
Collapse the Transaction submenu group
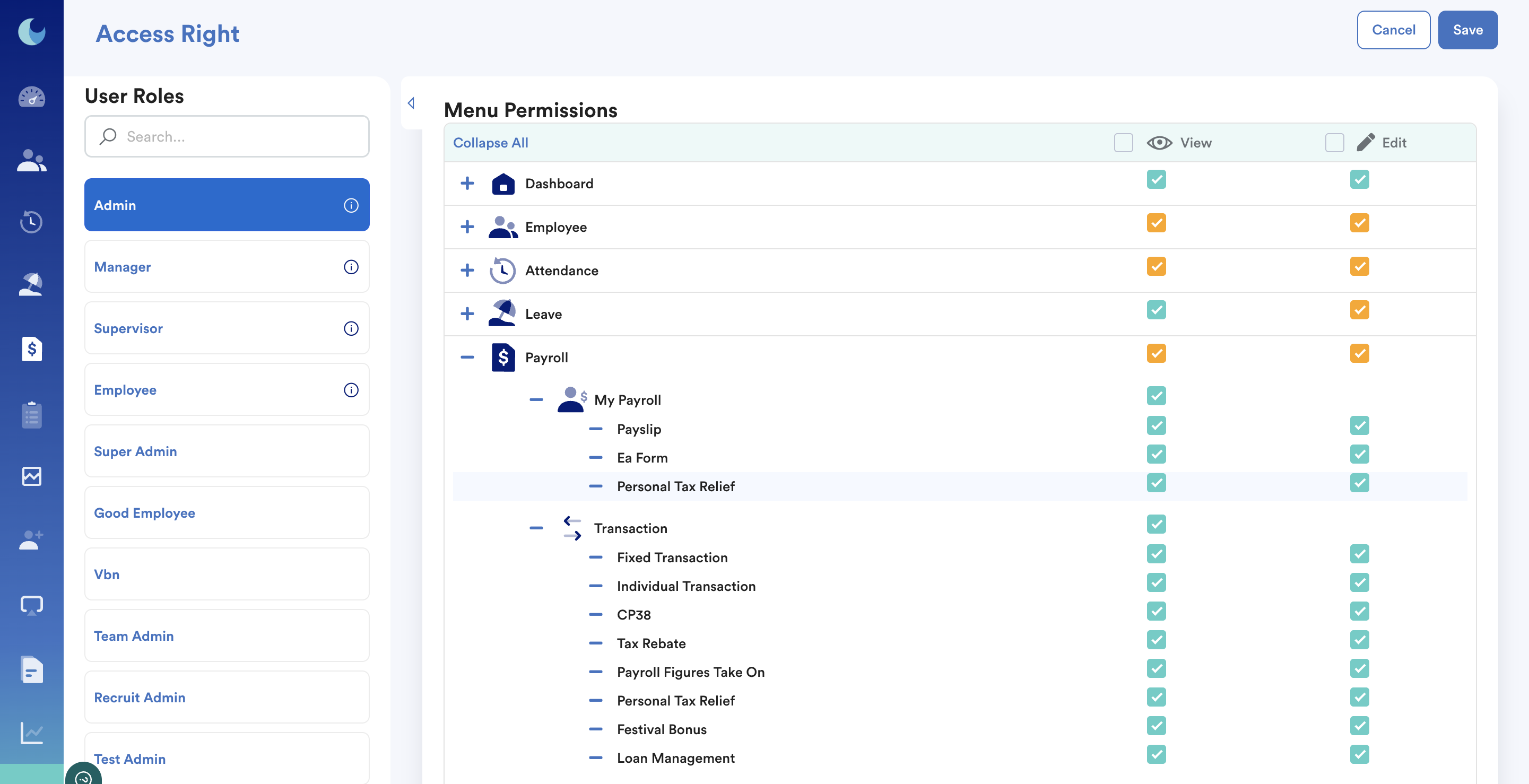click(x=536, y=528)
